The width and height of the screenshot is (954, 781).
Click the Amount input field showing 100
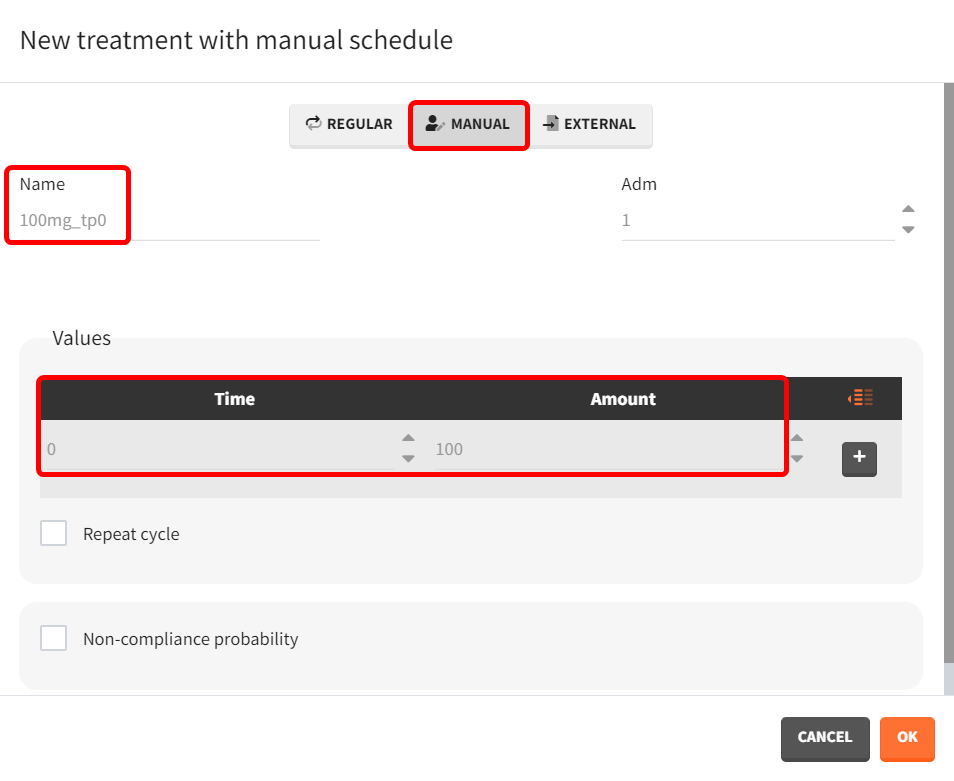tap(605, 449)
